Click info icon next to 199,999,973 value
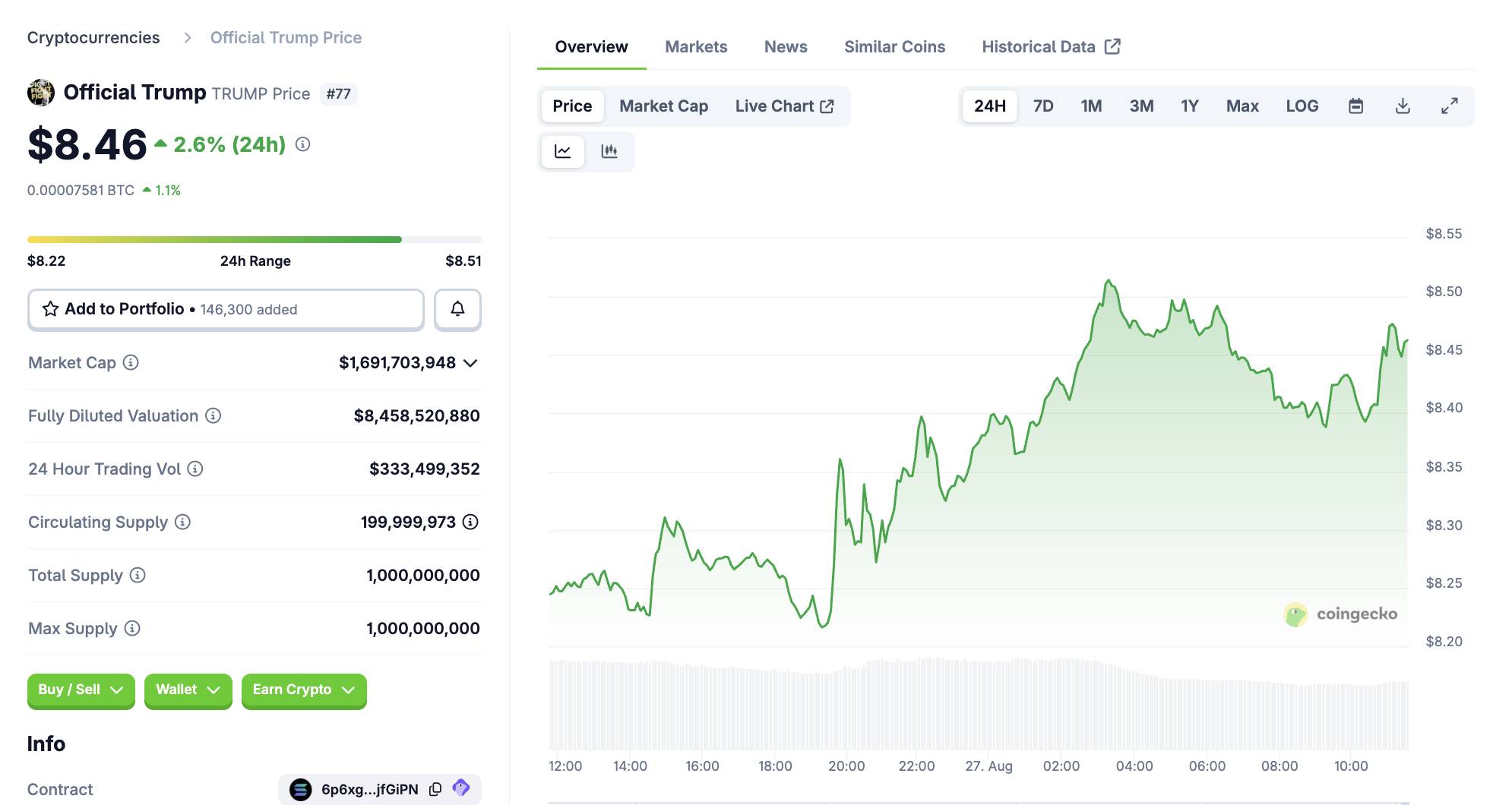This screenshot has height=805, width=1512. coord(470,522)
